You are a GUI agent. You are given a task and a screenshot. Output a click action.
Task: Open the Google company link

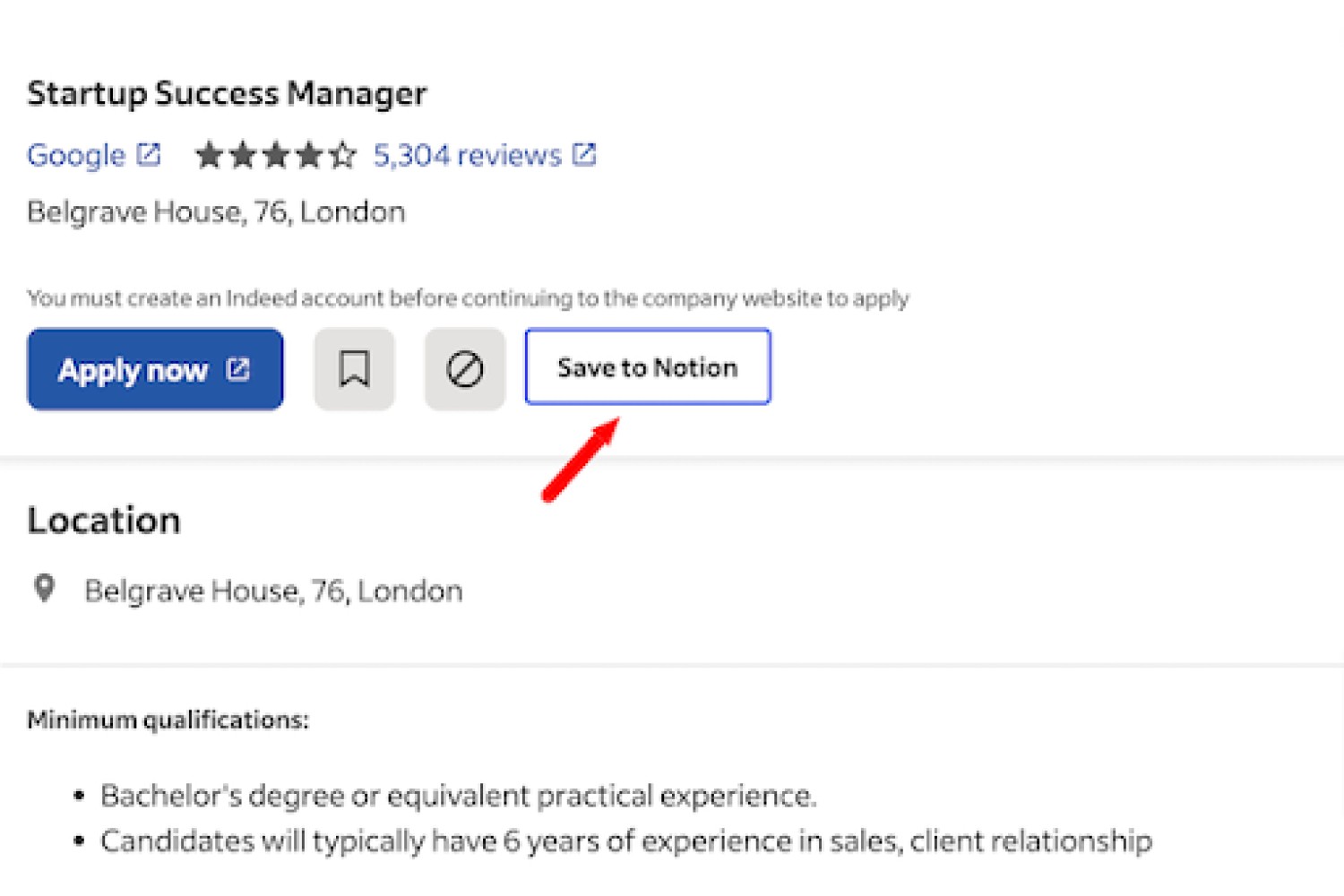[76, 155]
